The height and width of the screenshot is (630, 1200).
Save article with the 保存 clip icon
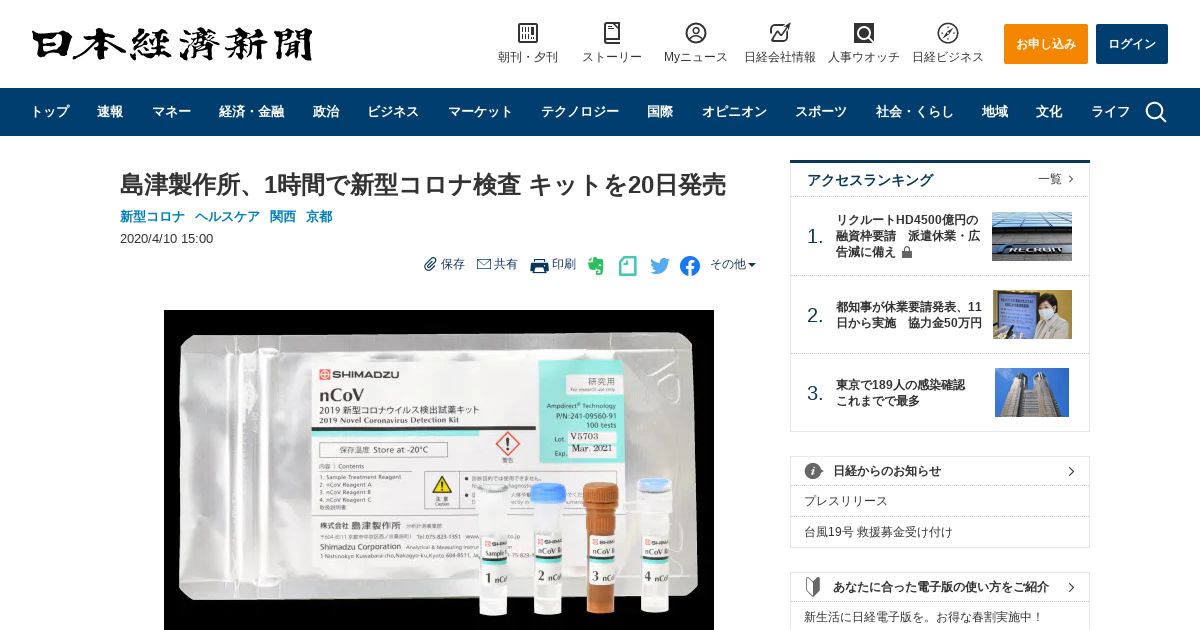(x=430, y=264)
